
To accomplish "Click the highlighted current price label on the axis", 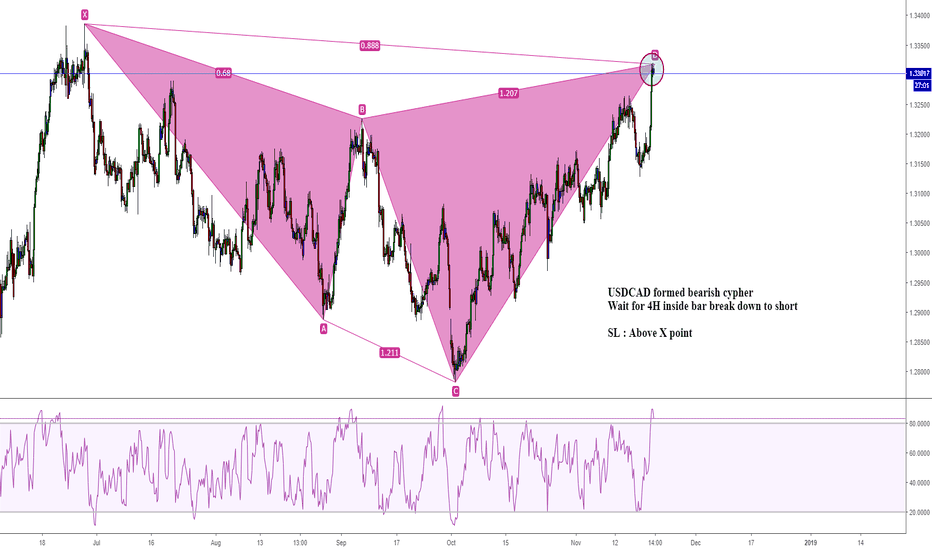I will (x=918, y=74).
